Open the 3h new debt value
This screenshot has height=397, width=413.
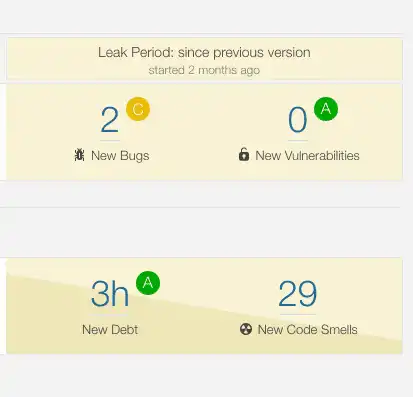click(x=110, y=294)
